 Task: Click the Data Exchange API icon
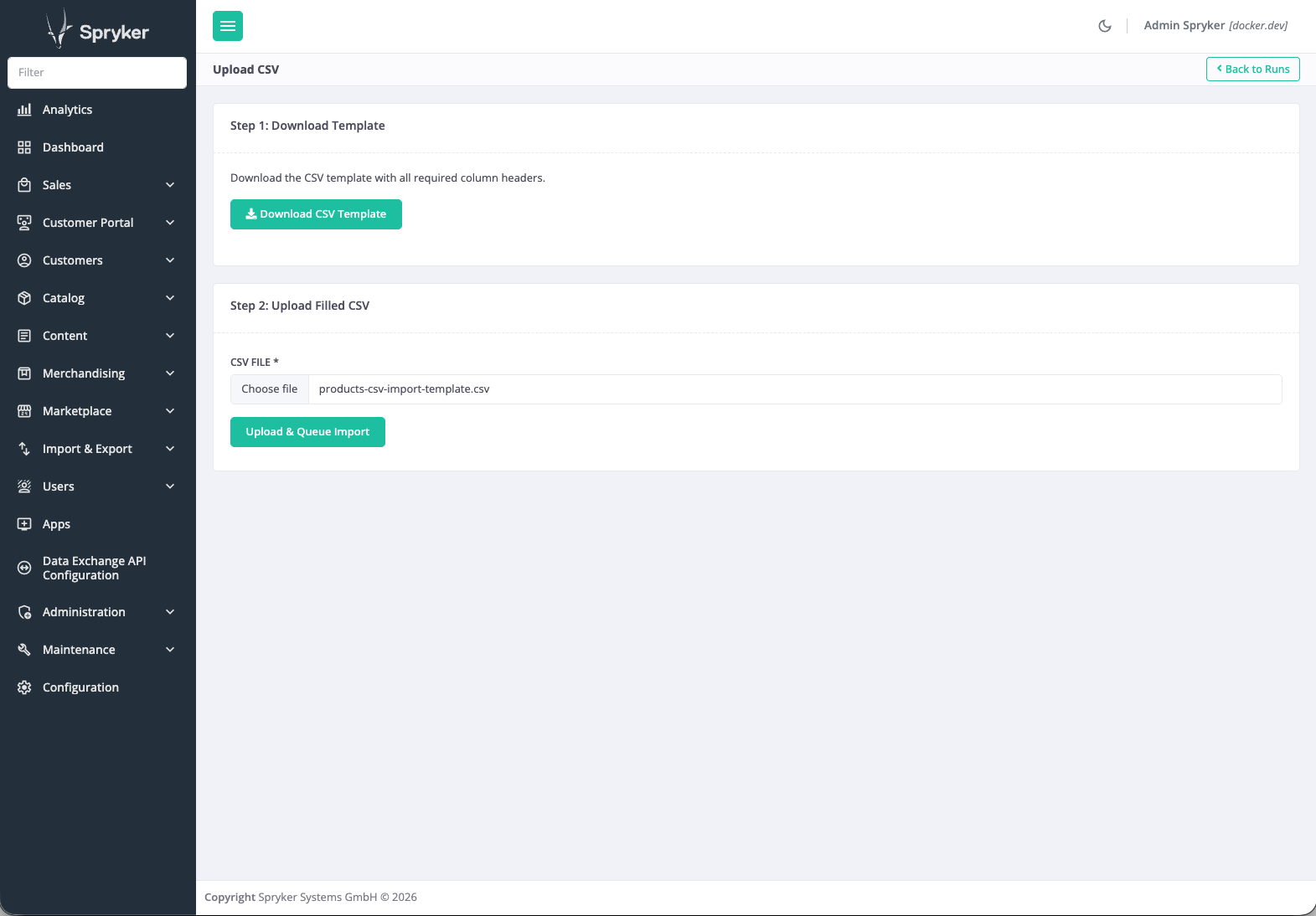pos(24,568)
